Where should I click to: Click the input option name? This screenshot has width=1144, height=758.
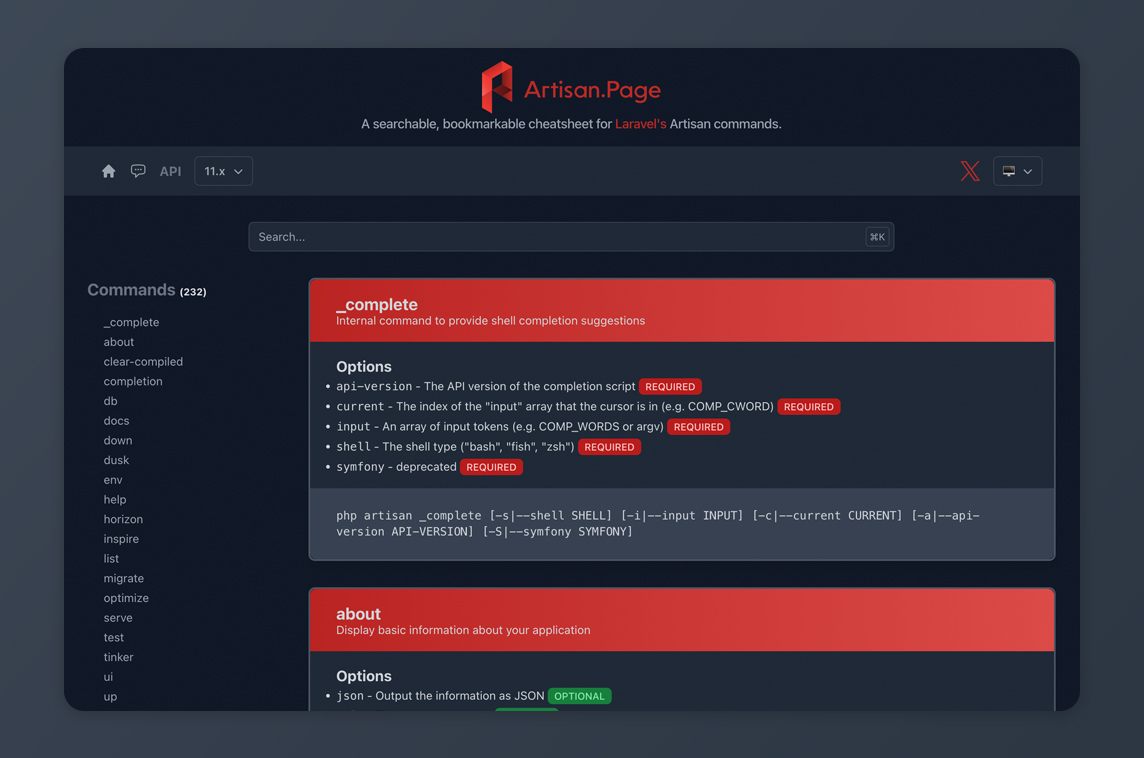pyautogui.click(x=353, y=427)
